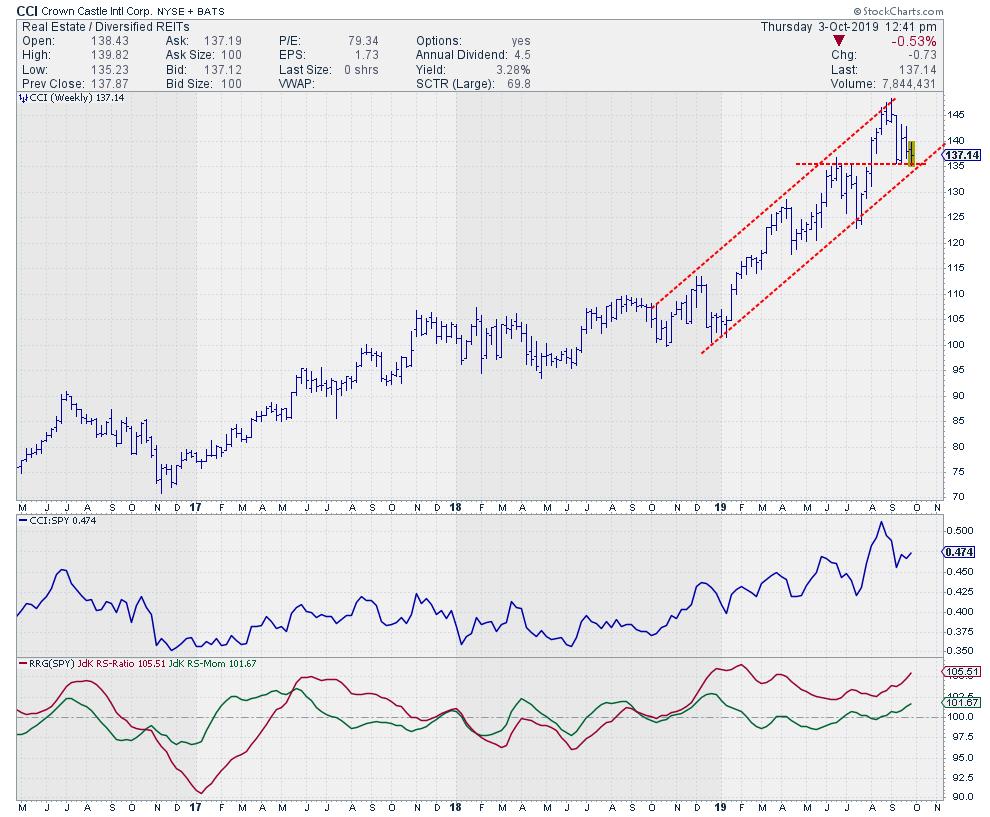Click the yellow highlighted current price bar
The width and height of the screenshot is (990, 817).
911,153
